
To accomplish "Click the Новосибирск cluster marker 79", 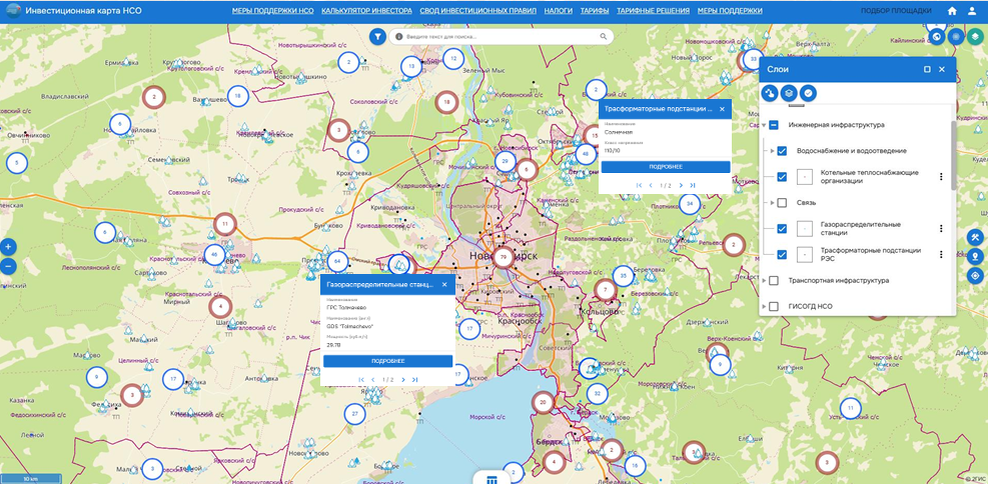I will [x=502, y=257].
